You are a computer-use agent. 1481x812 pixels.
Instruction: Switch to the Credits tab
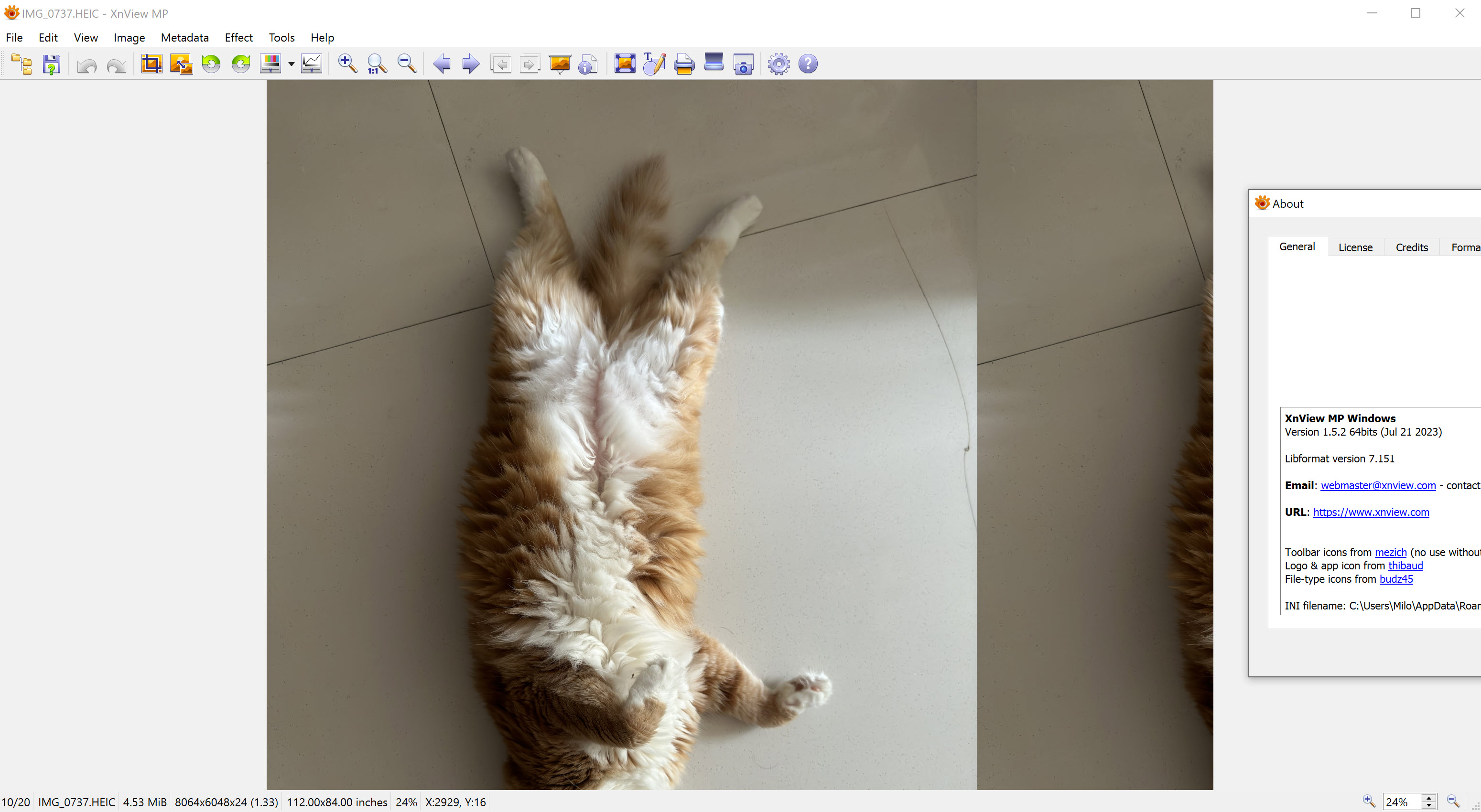tap(1411, 247)
